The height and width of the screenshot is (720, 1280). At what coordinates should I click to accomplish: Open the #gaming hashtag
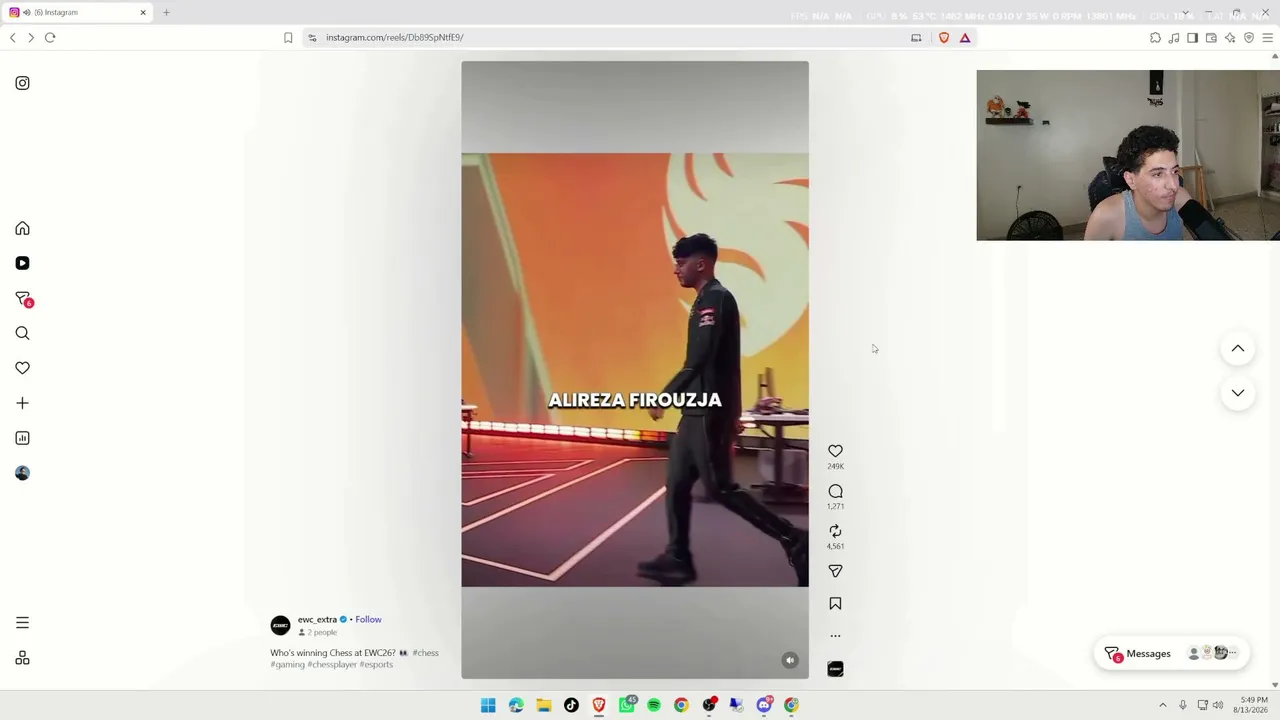287,664
